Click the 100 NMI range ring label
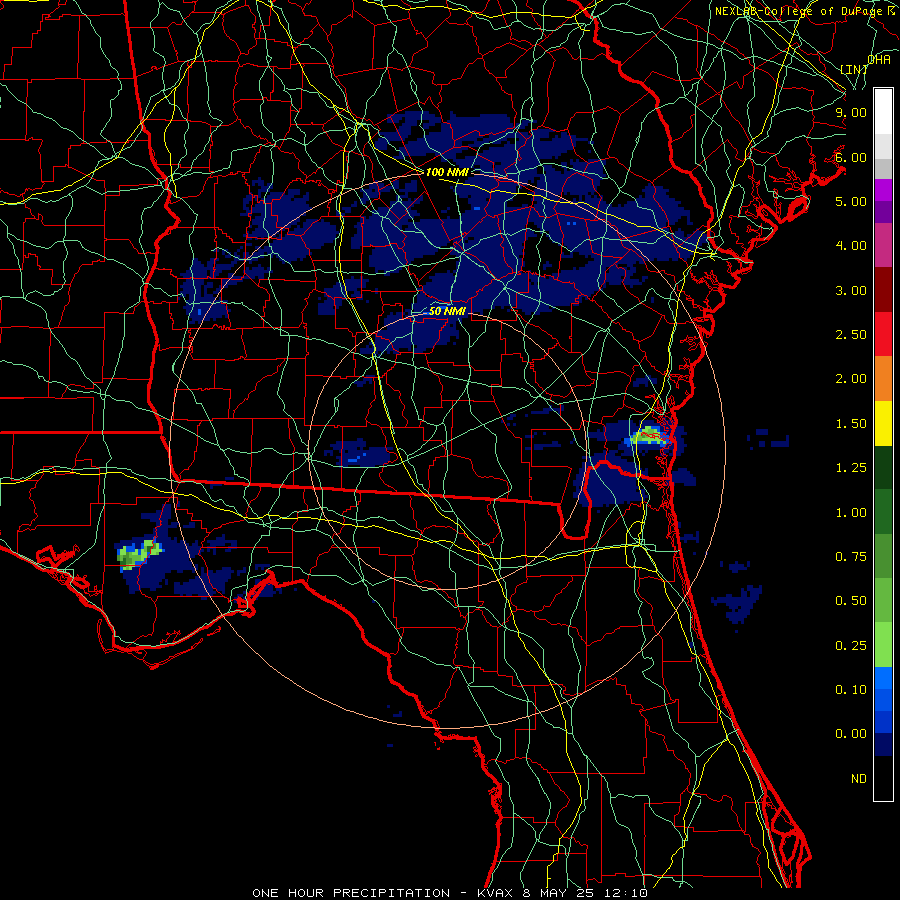This screenshot has width=900, height=900. (x=447, y=172)
